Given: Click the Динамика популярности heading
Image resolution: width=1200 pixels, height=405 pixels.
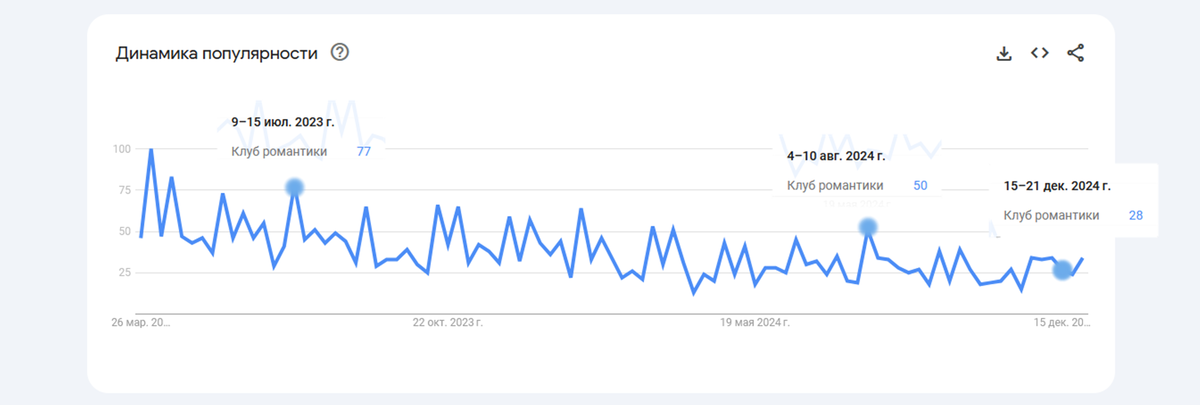Looking at the screenshot, I should (217, 53).
